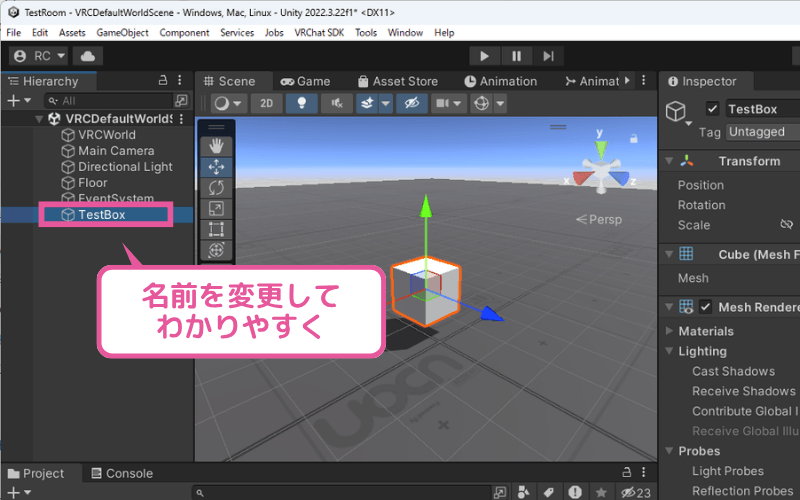The height and width of the screenshot is (500, 800).
Task: Select the Scale tool
Action: [216, 208]
